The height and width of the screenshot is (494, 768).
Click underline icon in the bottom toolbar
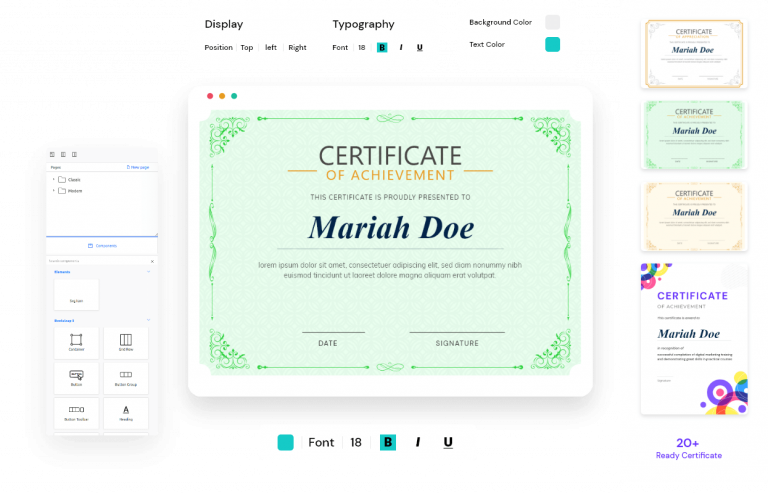coord(447,442)
